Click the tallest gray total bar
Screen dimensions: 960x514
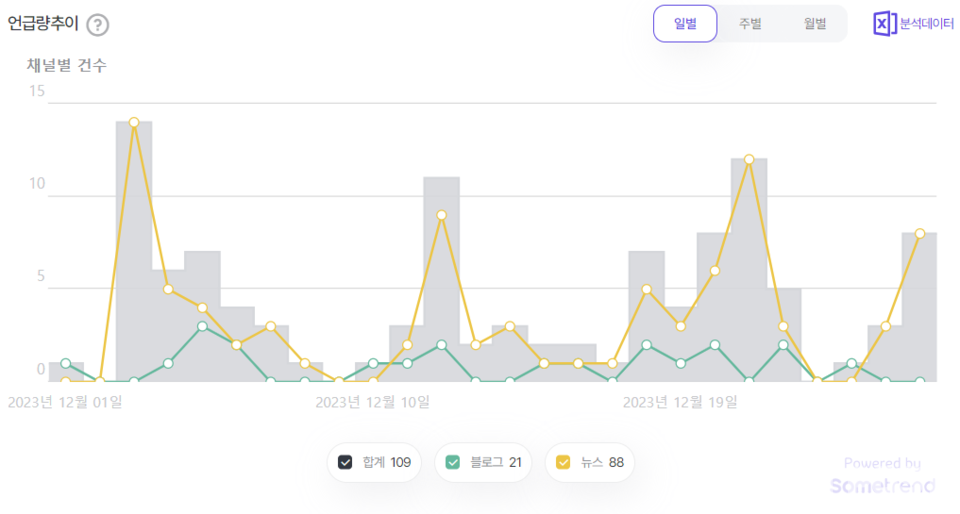point(134,250)
